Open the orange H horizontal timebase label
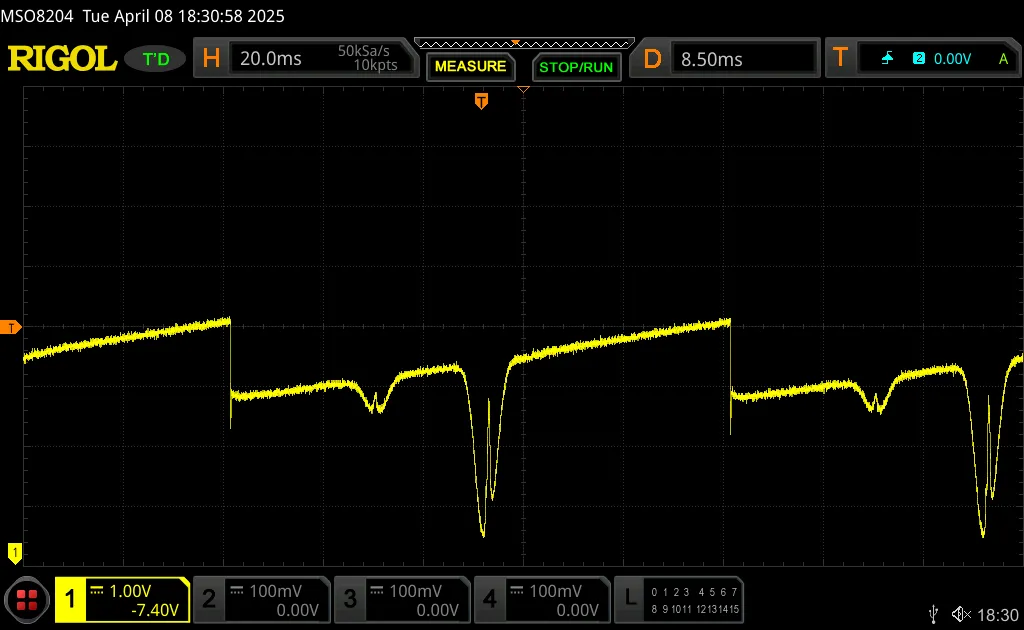Image resolution: width=1024 pixels, height=630 pixels. point(211,59)
